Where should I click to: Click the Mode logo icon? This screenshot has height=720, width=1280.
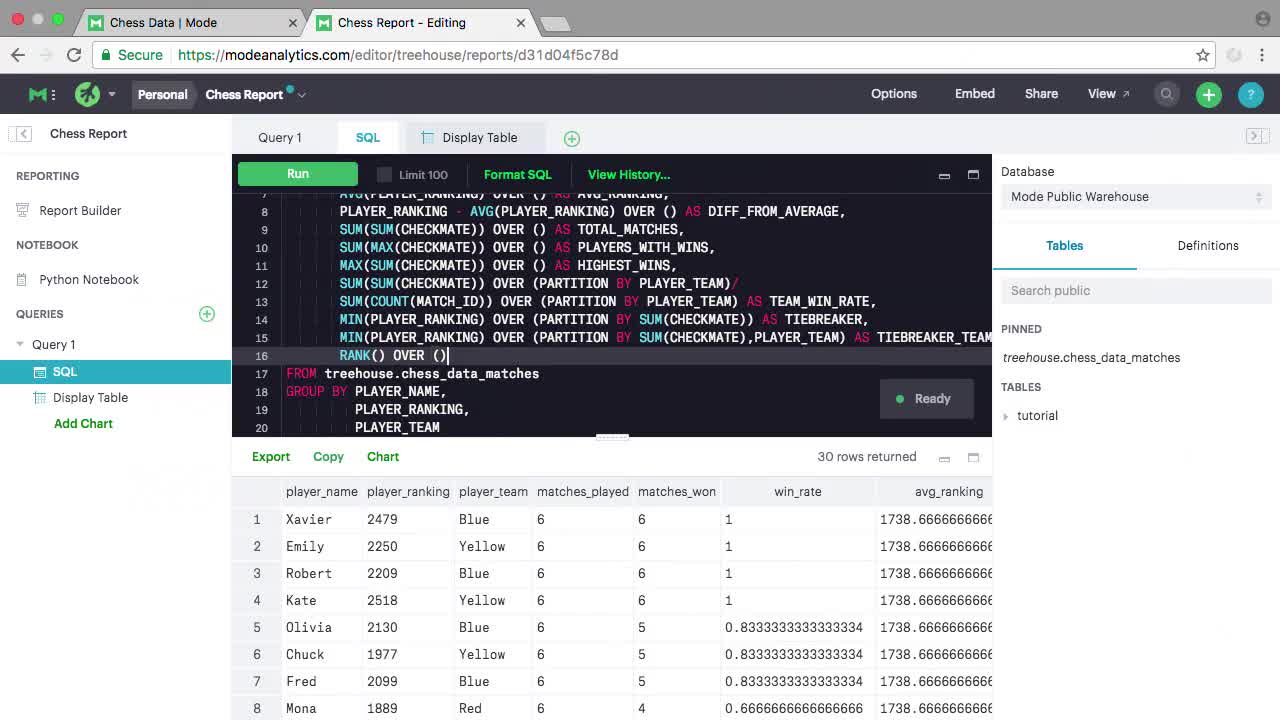click(x=38, y=94)
